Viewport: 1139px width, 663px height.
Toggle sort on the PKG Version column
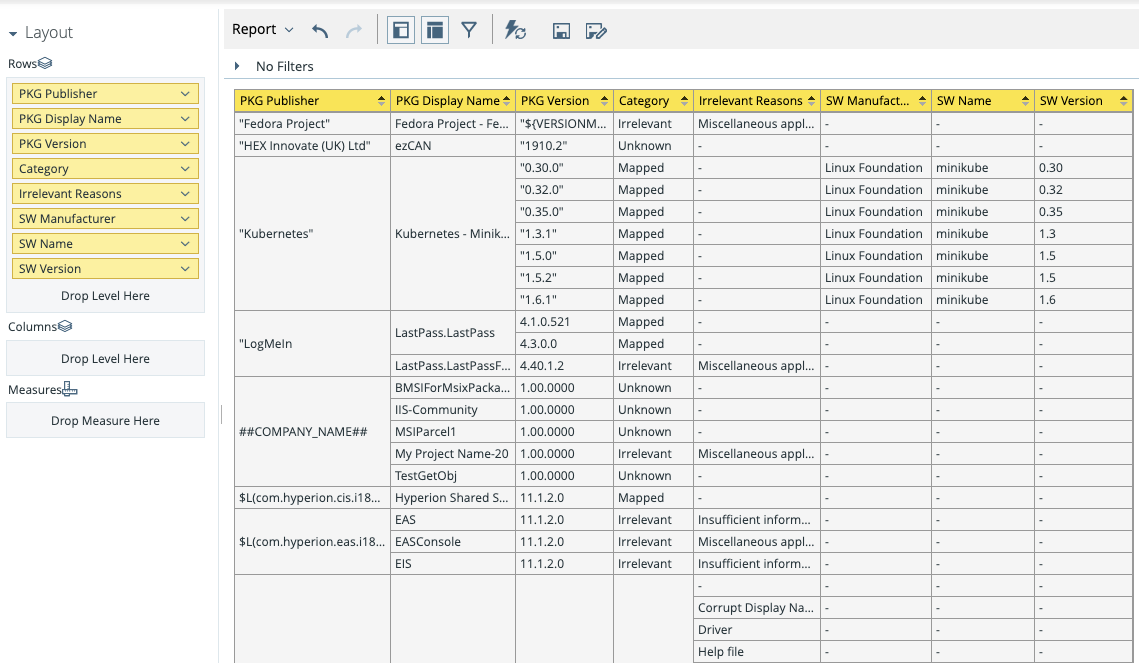tap(604, 100)
